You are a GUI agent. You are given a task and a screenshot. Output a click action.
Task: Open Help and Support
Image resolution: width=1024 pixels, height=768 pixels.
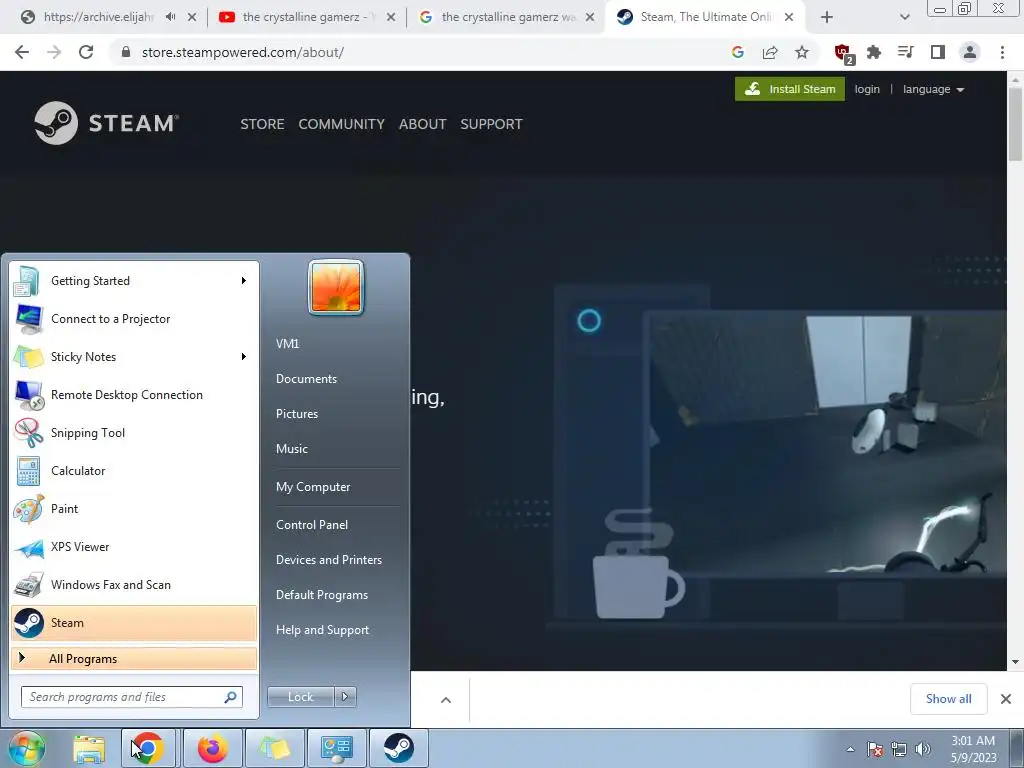pos(323,630)
